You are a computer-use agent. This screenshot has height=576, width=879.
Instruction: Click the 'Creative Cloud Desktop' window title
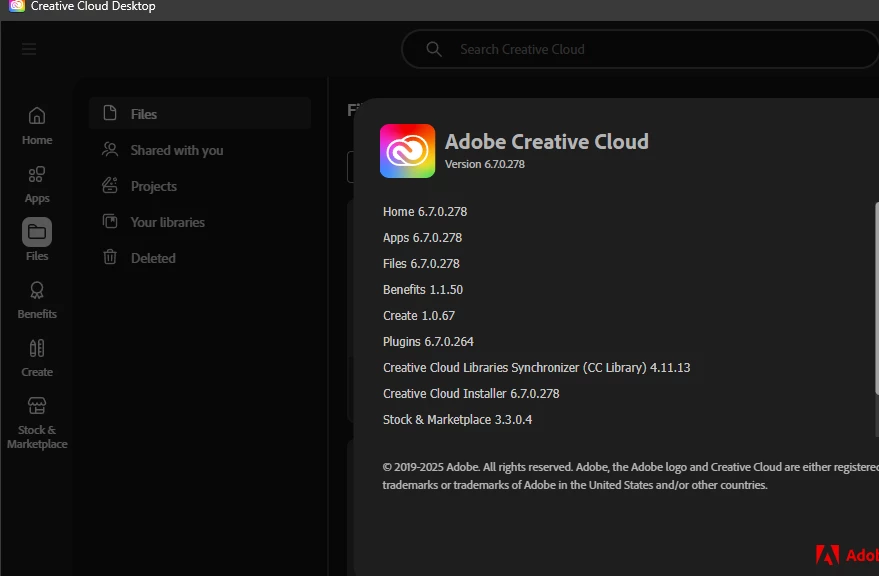(x=93, y=6)
